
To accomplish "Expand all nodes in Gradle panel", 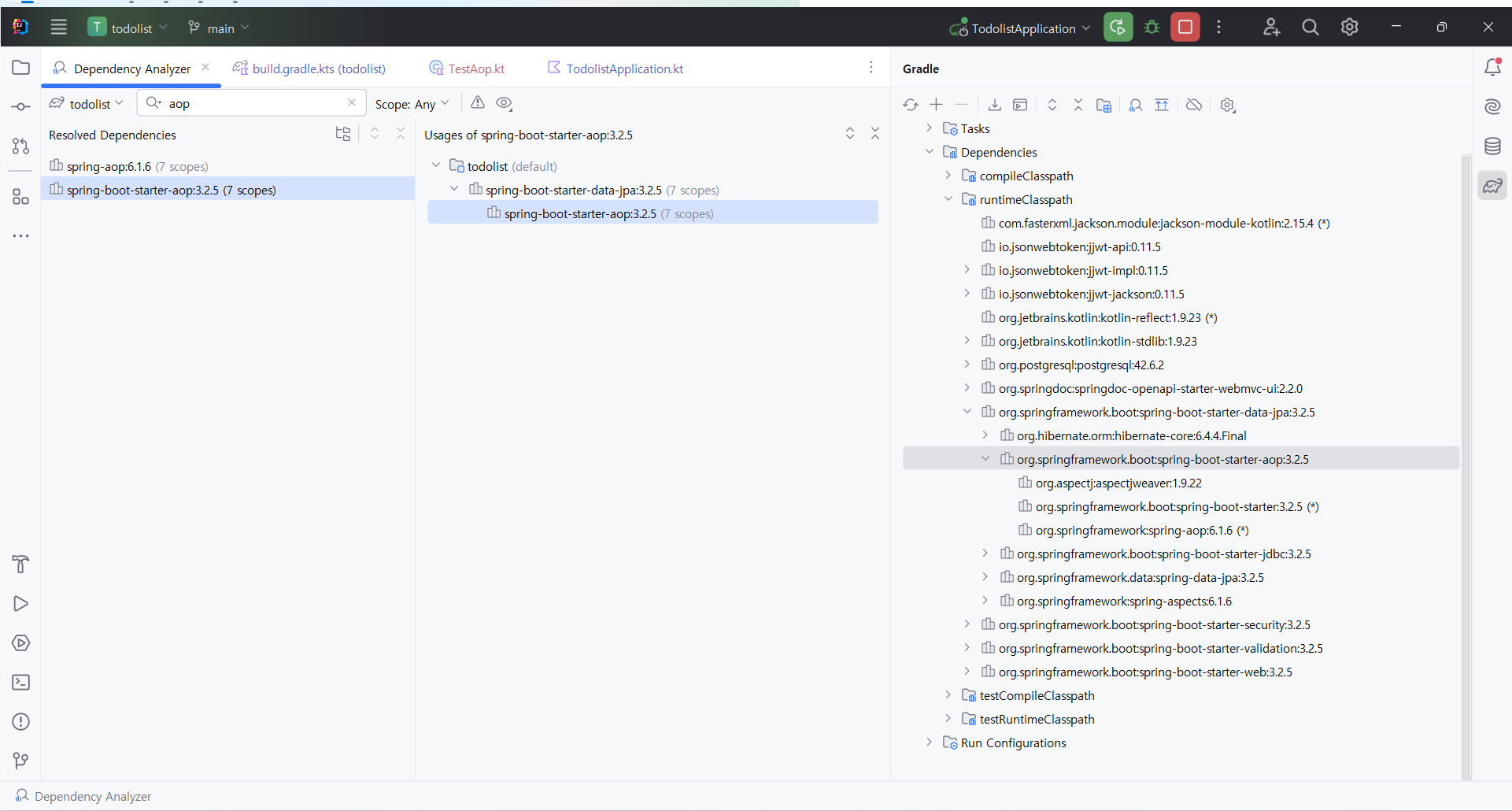I will [x=1052, y=105].
